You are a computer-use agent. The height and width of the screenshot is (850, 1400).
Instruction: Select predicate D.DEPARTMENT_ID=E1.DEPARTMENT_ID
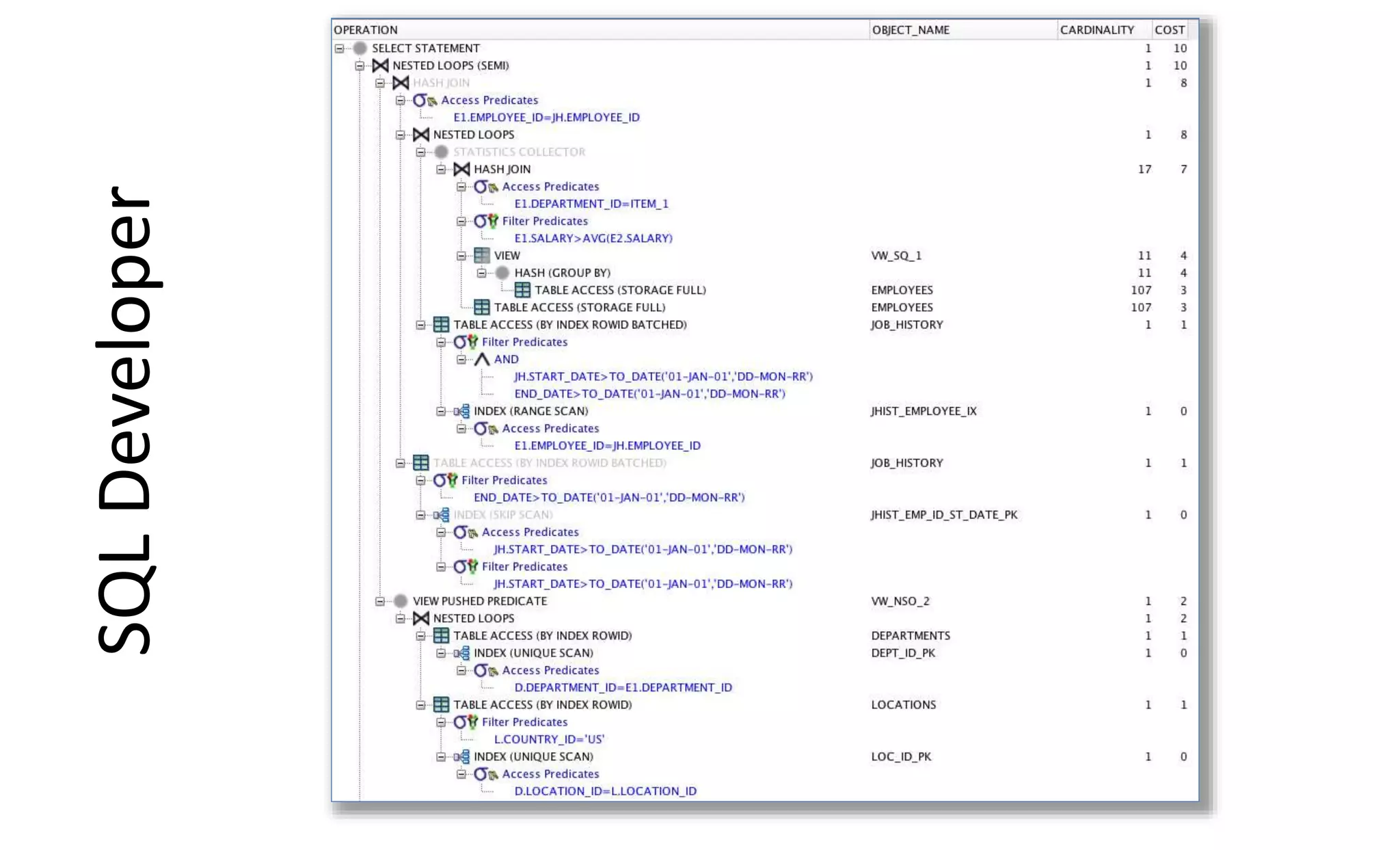[623, 687]
